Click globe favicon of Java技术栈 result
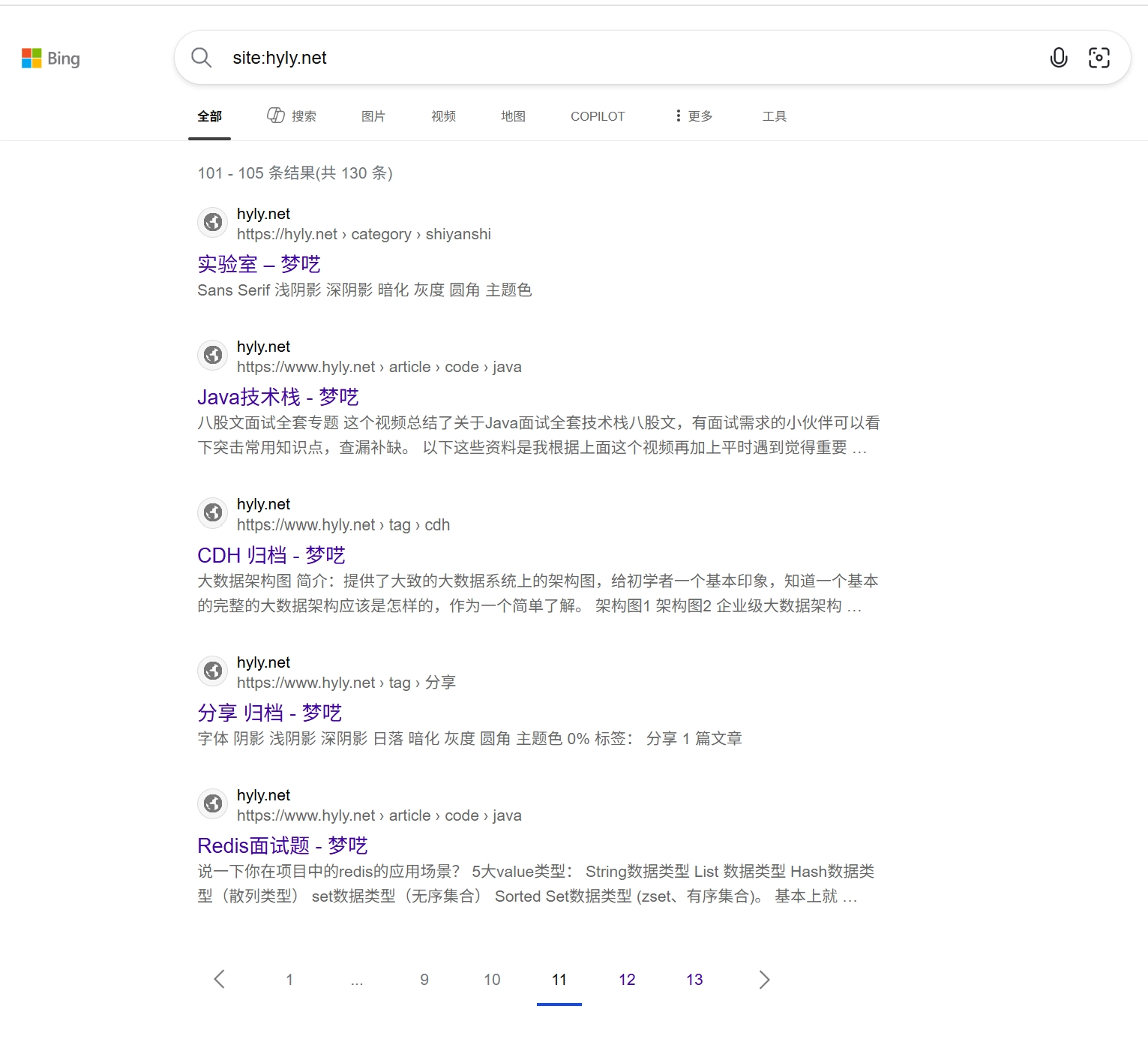This screenshot has width=1148, height=1051. 213,355
